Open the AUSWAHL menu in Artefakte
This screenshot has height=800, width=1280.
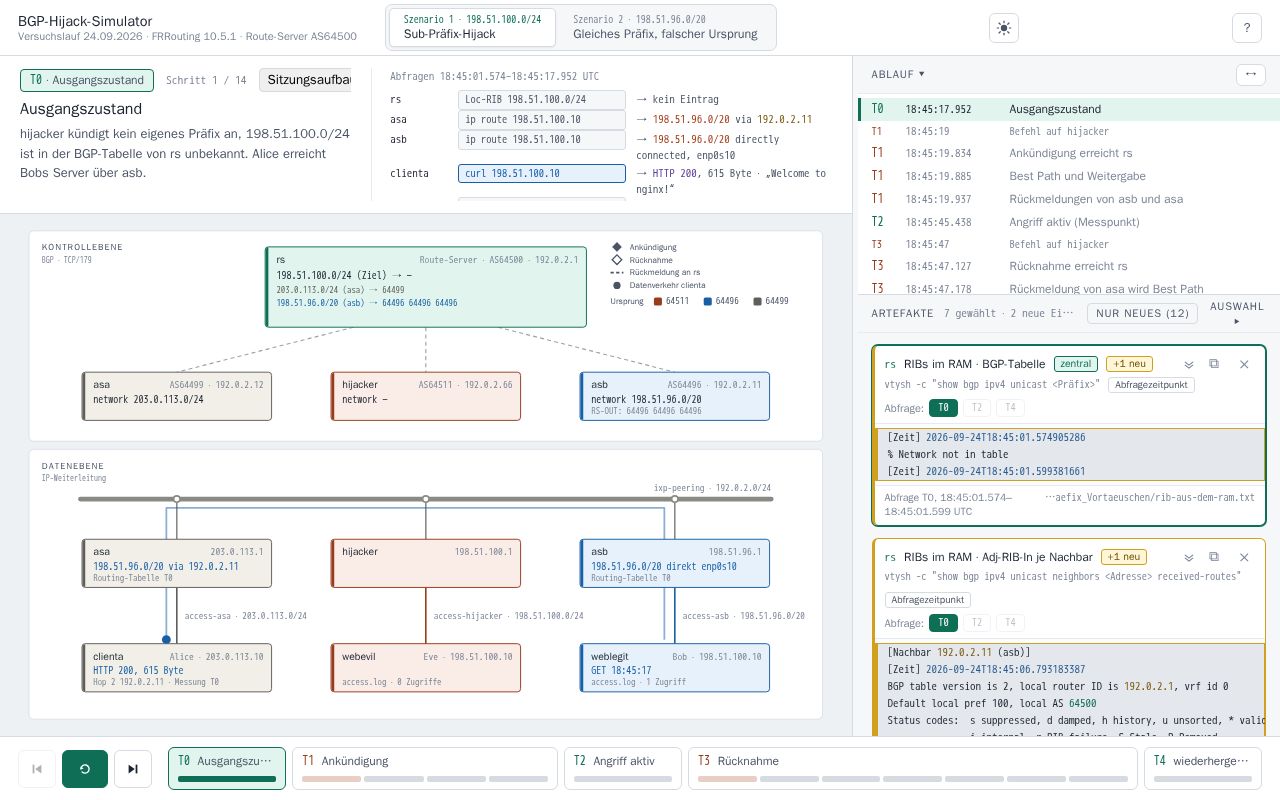coord(1236,313)
